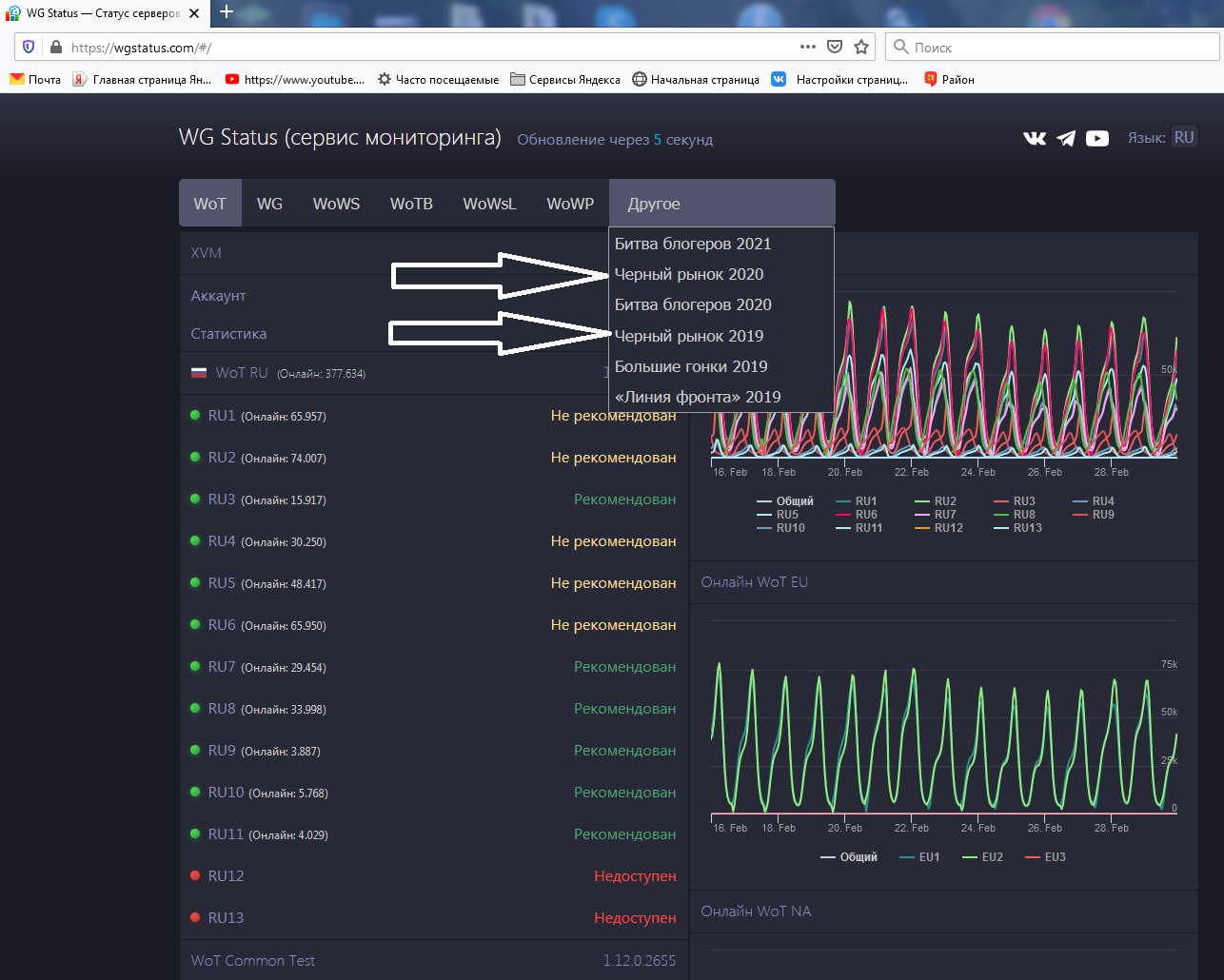Click the Russian flag next to WoT RU
This screenshot has height=980, width=1224.
click(199, 373)
